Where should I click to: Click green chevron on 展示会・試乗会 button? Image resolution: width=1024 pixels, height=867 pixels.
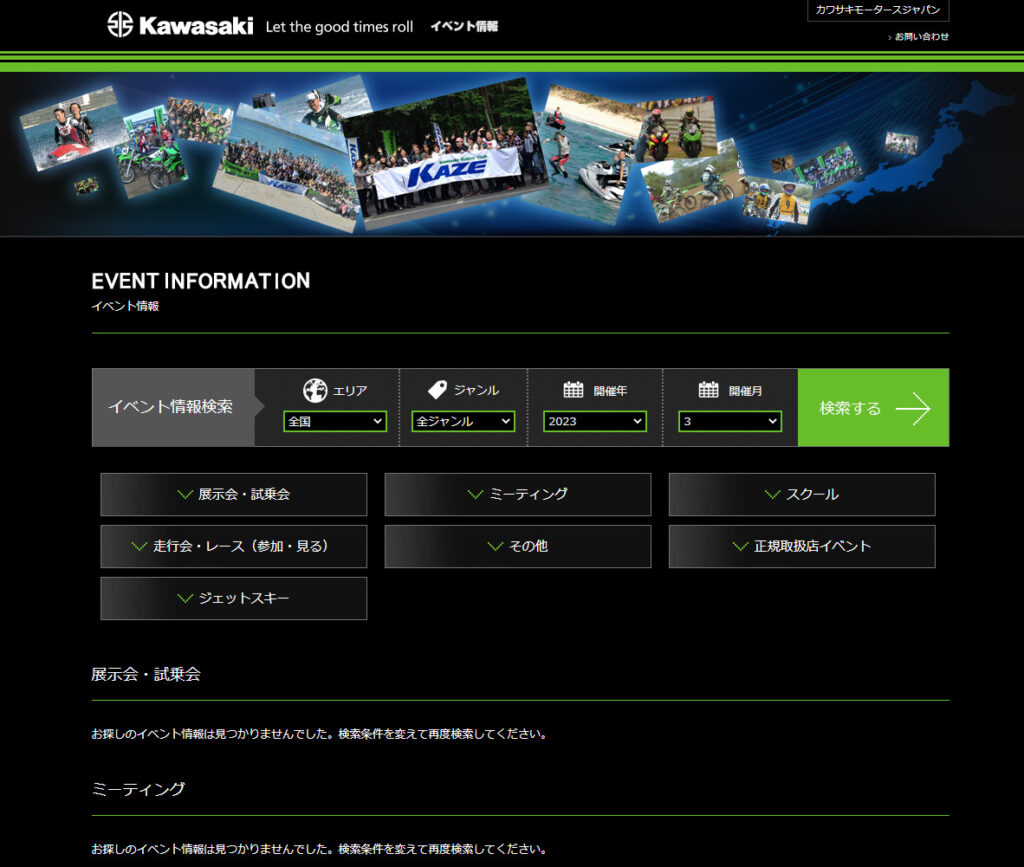click(184, 494)
